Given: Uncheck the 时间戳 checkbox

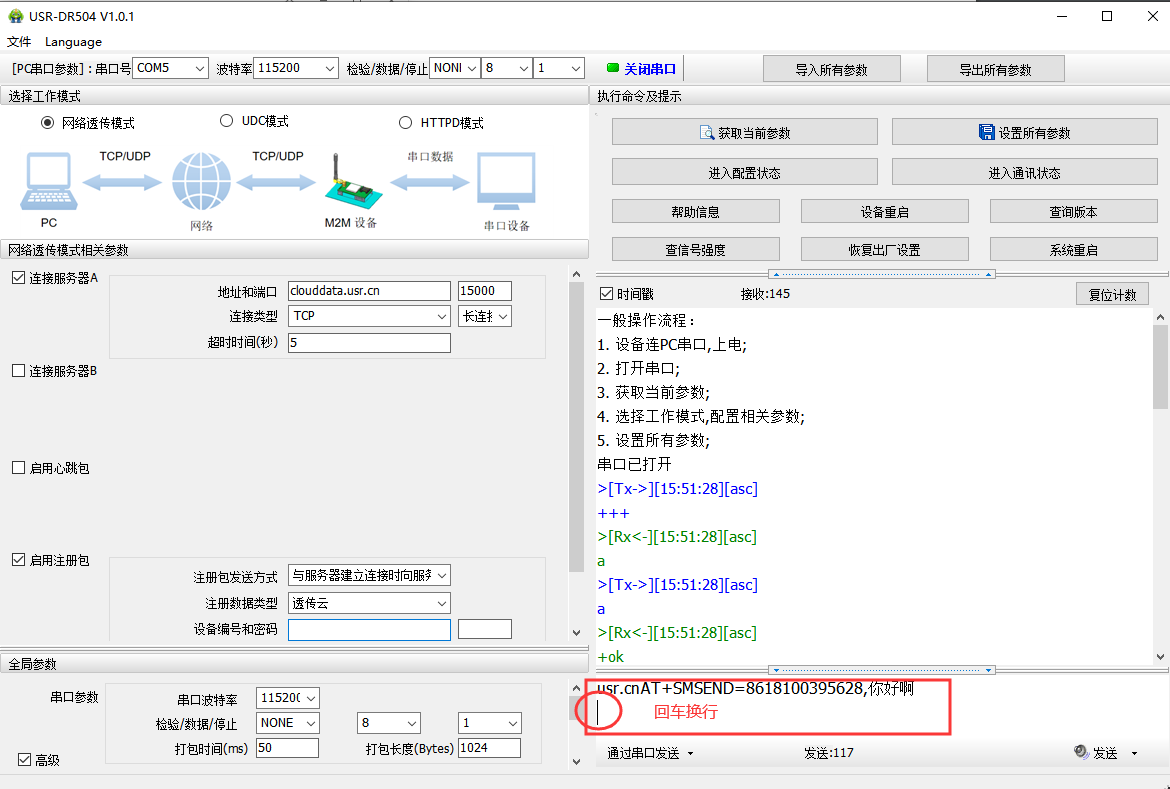Looking at the screenshot, I should coord(606,294).
